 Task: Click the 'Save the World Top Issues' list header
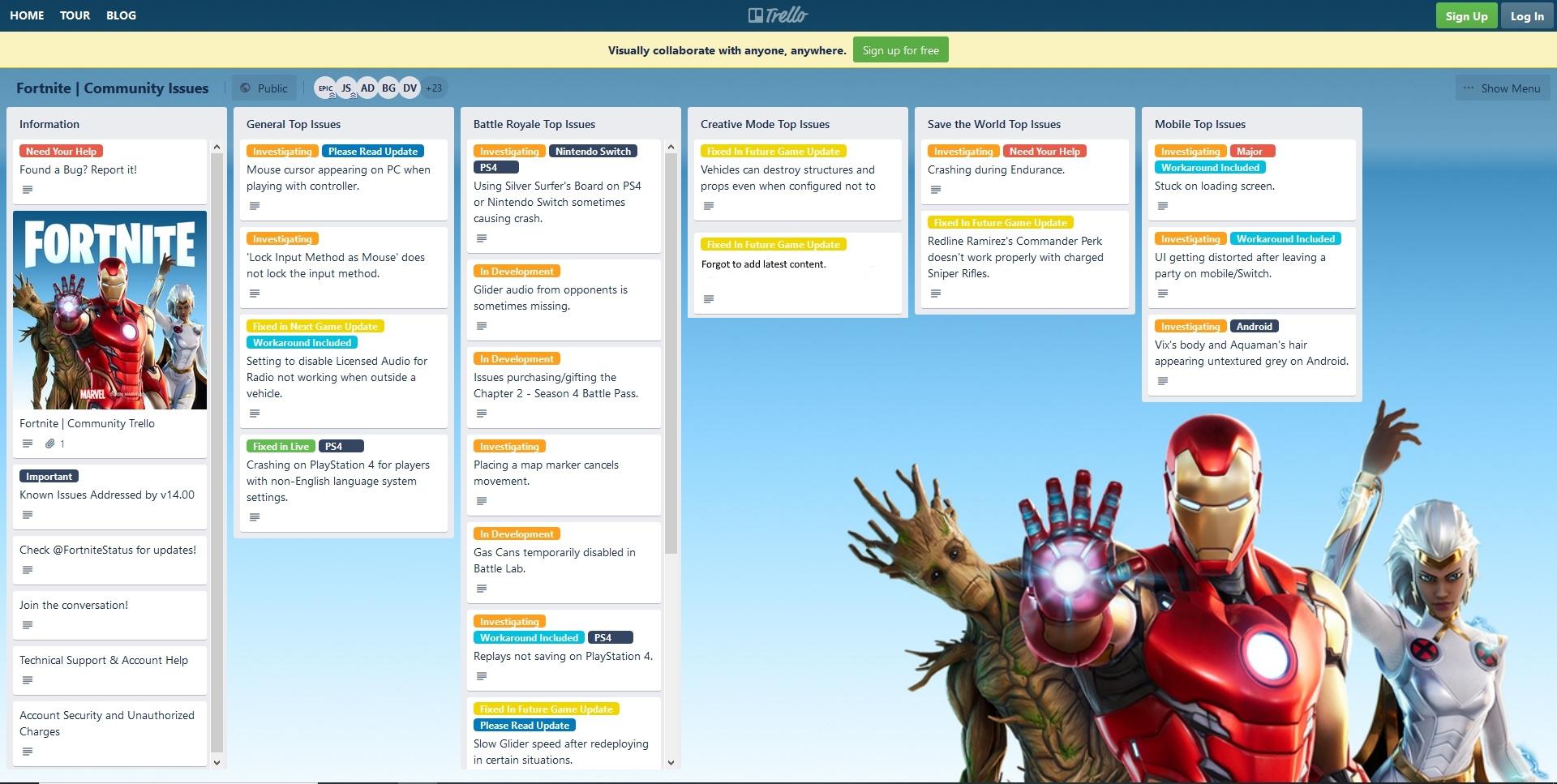click(x=994, y=124)
